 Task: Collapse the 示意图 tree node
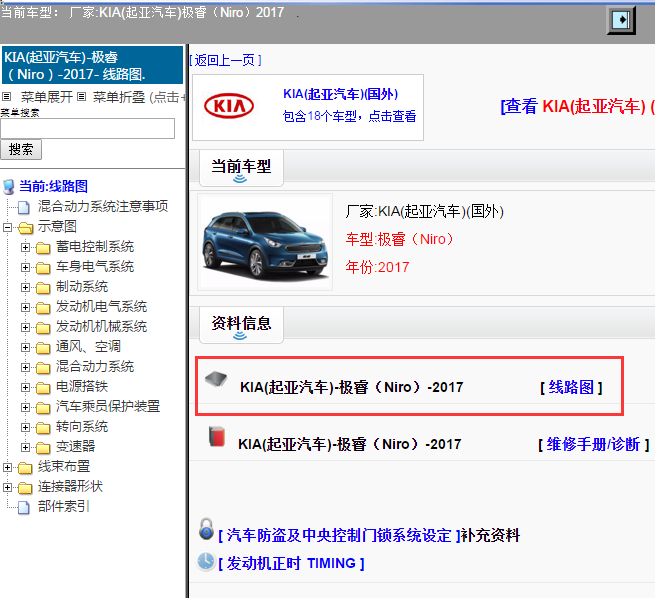point(7,227)
